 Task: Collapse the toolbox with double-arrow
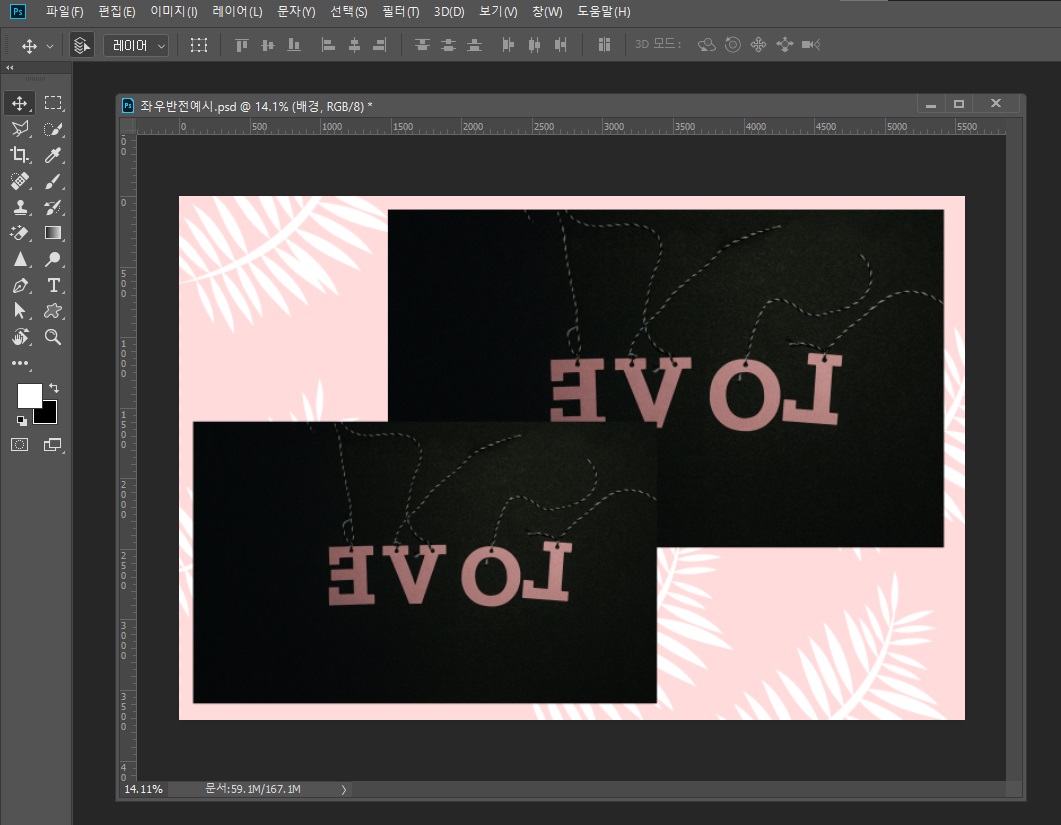tap(9, 68)
